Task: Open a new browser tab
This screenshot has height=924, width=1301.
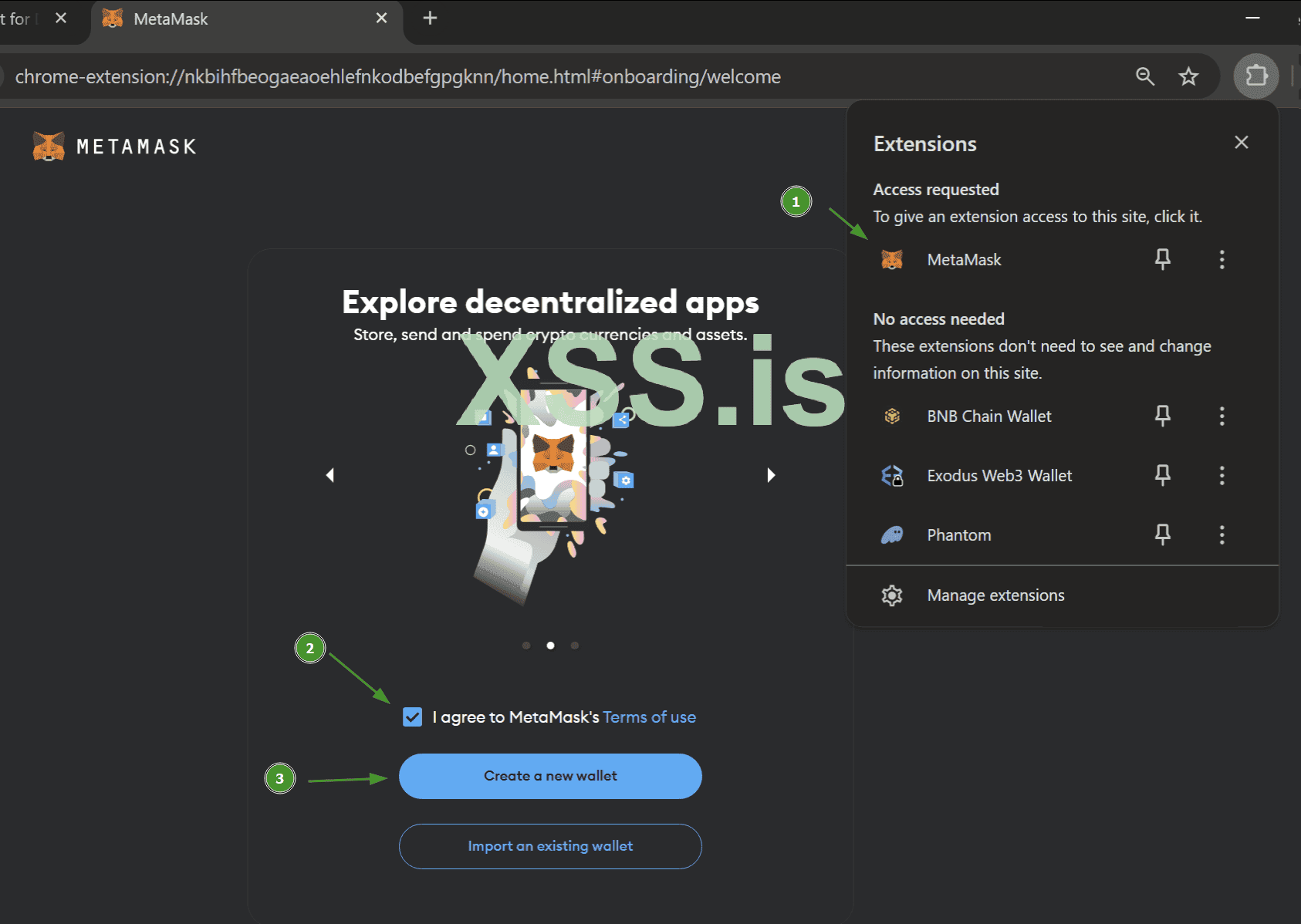Action: click(431, 18)
